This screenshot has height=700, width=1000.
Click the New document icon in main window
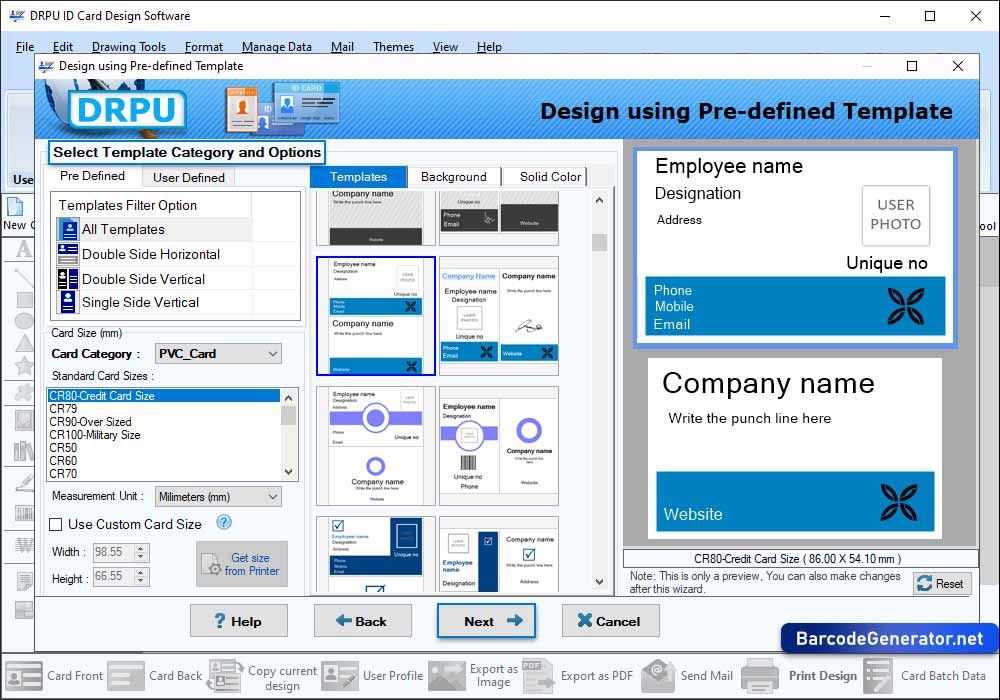15,207
